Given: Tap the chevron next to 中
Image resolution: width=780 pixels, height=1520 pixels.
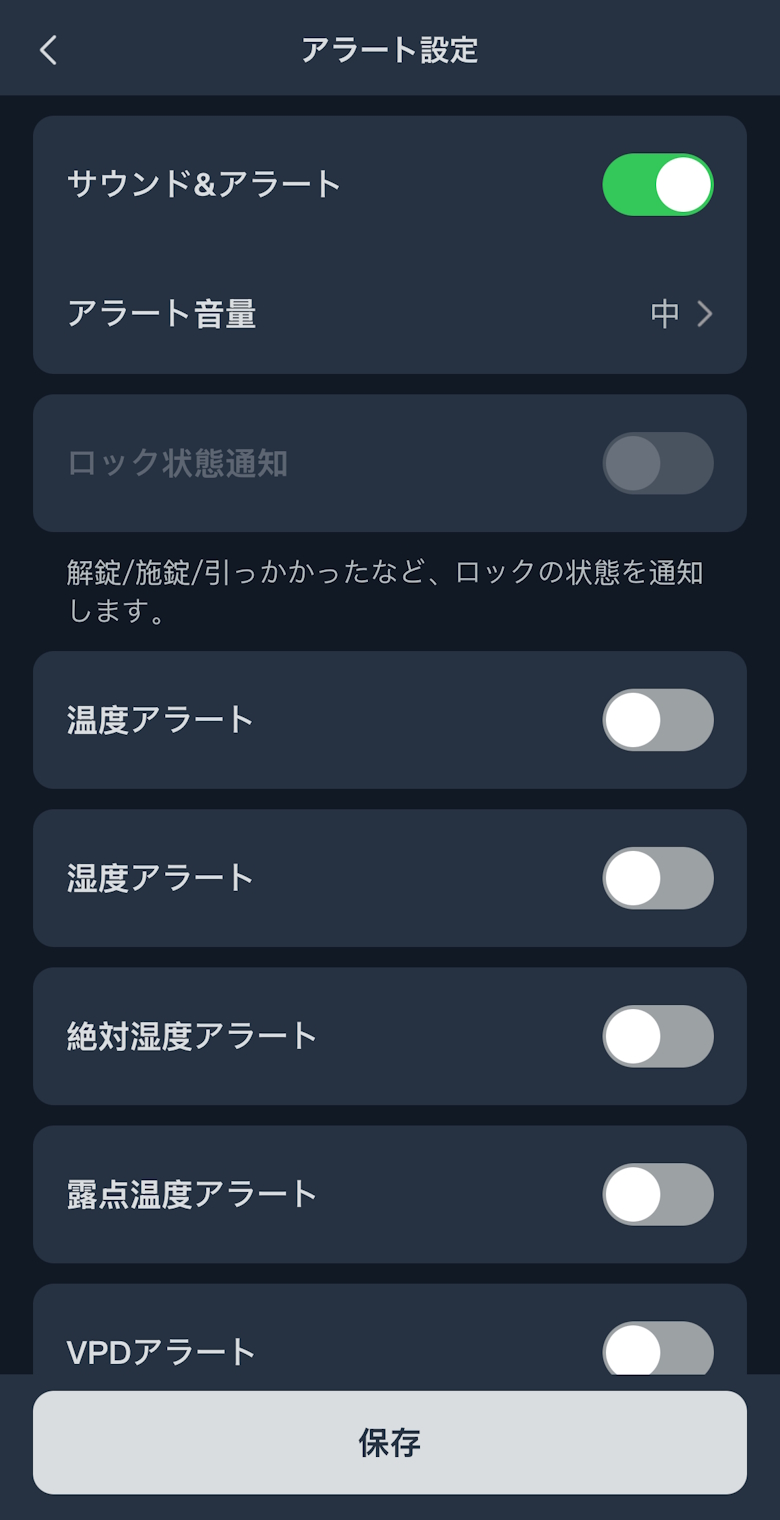Looking at the screenshot, I should point(705,314).
